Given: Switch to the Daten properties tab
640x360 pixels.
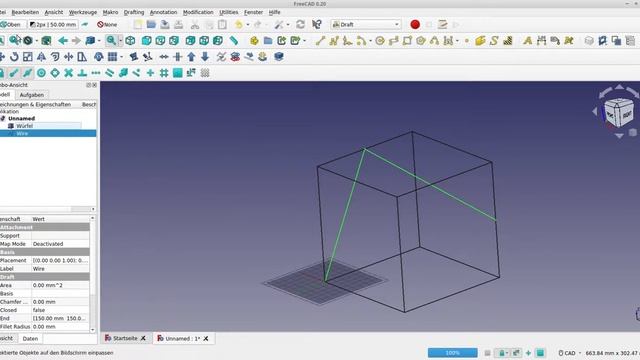Looking at the screenshot, I should [x=30, y=339].
